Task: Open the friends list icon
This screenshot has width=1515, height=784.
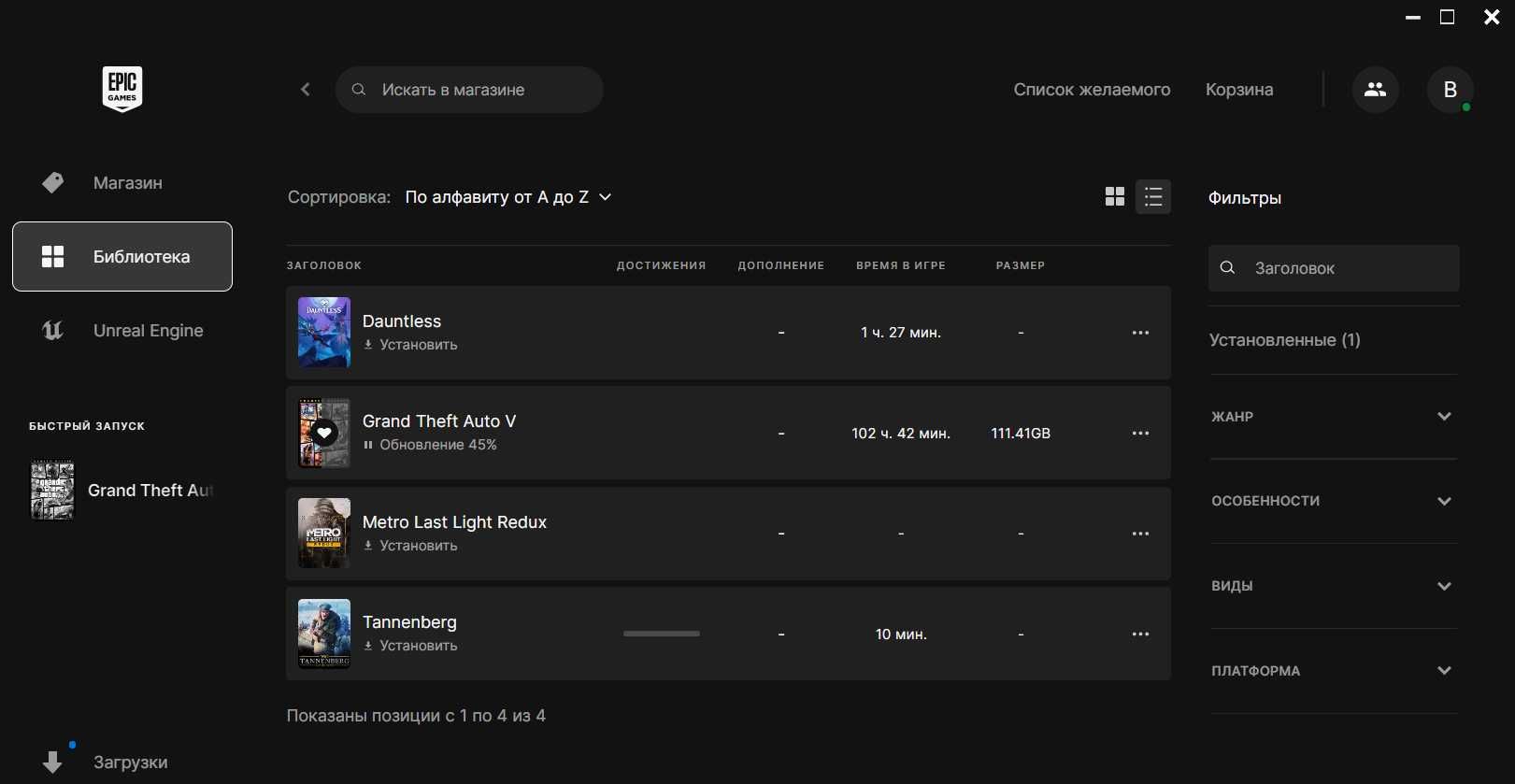Action: pos(1375,90)
